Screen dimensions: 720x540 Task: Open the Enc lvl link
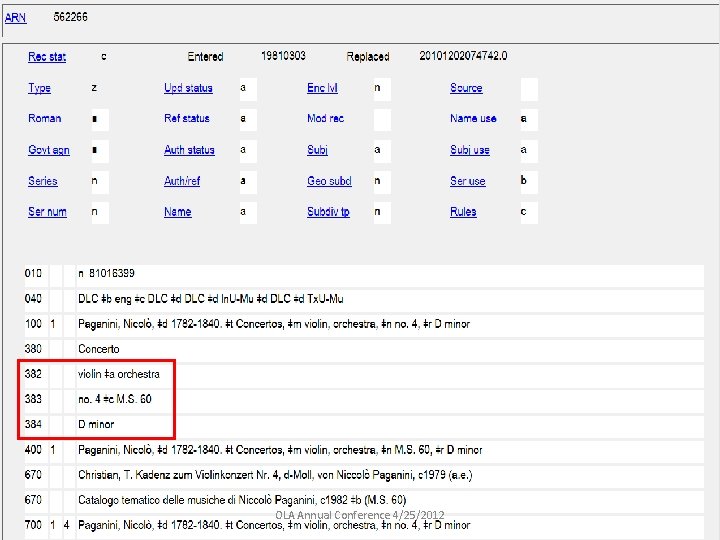[x=322, y=88]
